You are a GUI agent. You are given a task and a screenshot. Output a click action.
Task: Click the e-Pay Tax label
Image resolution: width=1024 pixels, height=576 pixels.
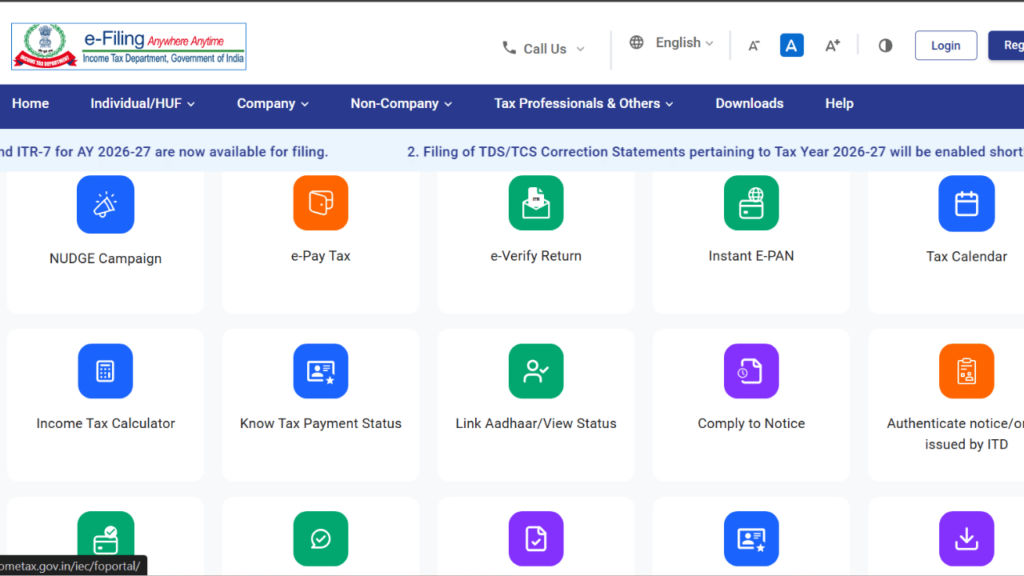click(x=321, y=256)
